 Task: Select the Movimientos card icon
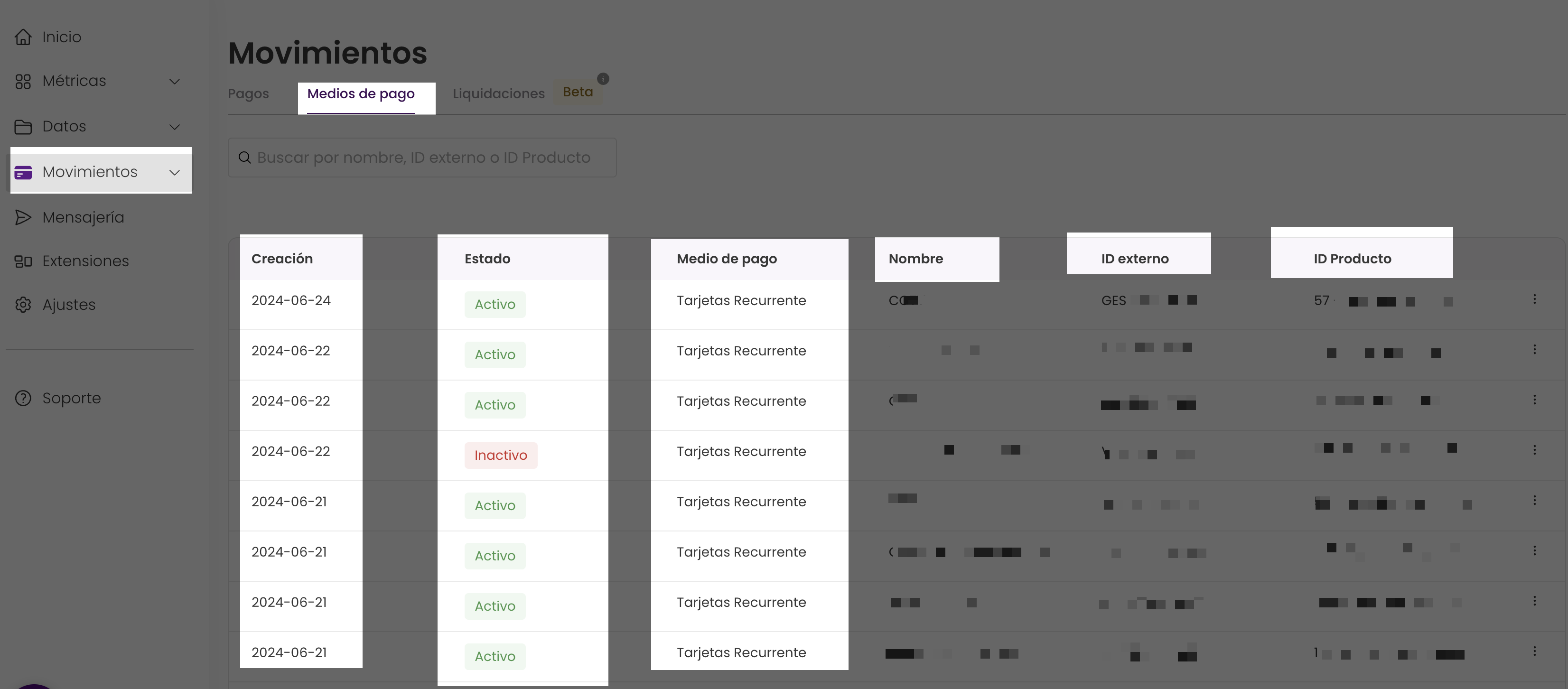click(23, 172)
